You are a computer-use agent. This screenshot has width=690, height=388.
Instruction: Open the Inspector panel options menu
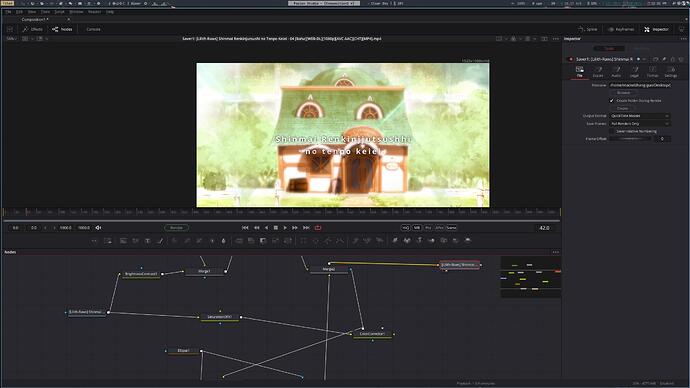pos(683,39)
